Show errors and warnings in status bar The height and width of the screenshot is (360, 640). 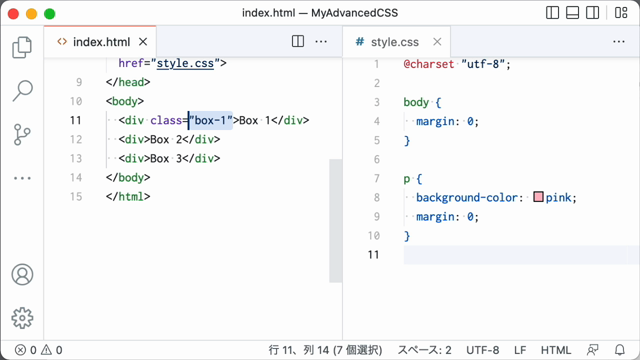(x=39, y=350)
